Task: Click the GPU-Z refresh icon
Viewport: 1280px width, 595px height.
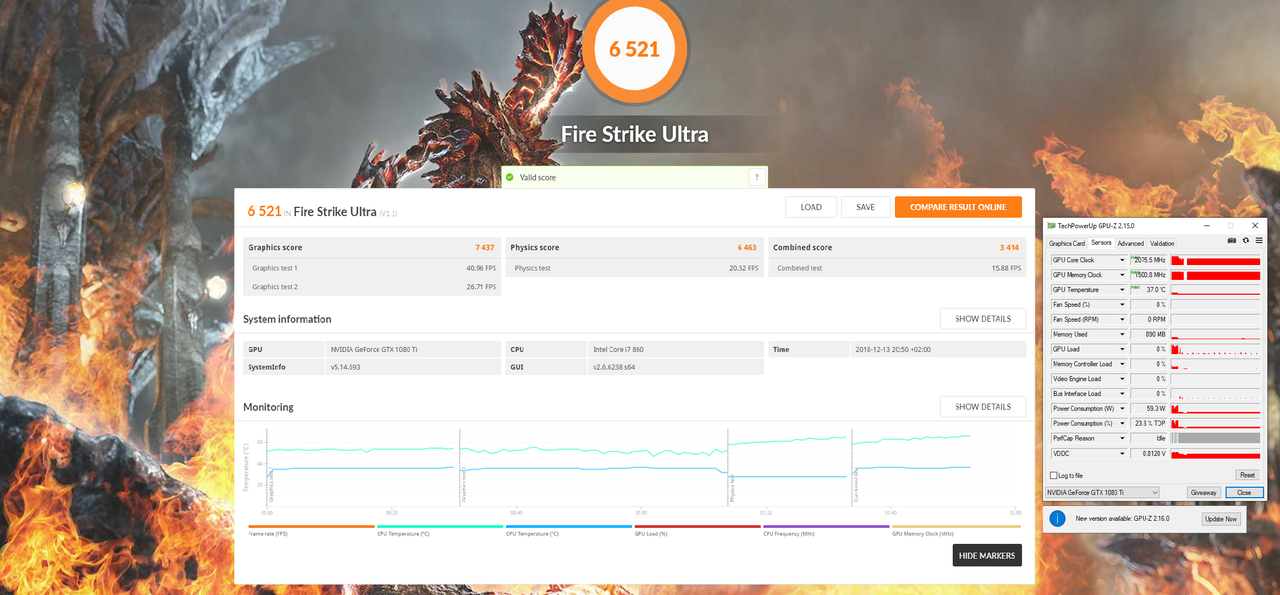Action: [1245, 240]
